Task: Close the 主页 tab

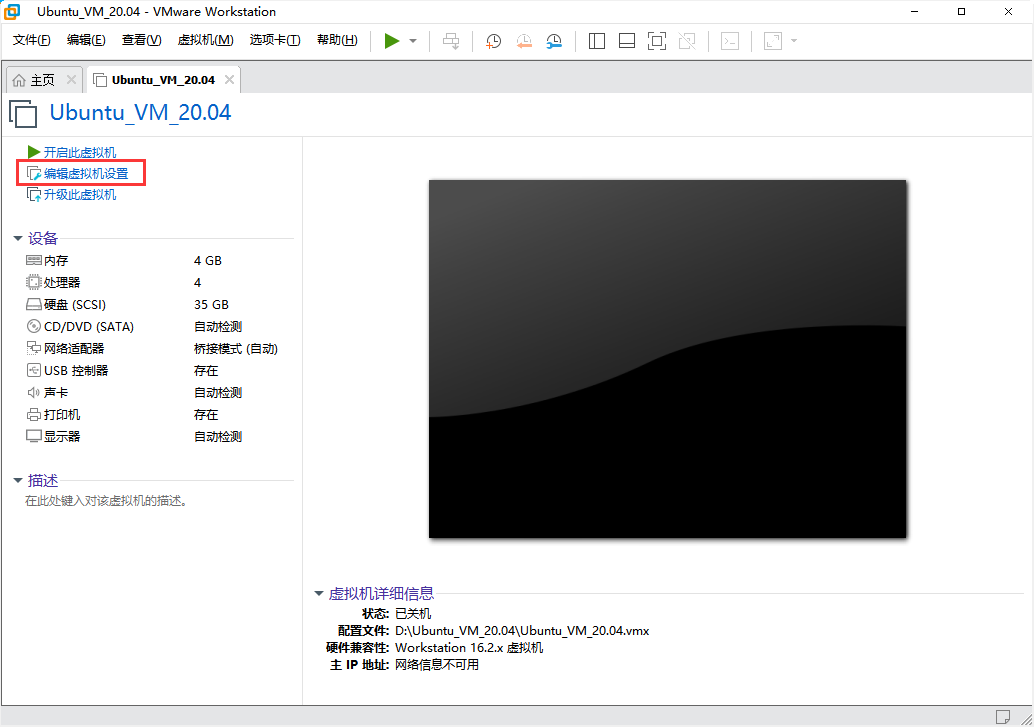Action: click(71, 80)
